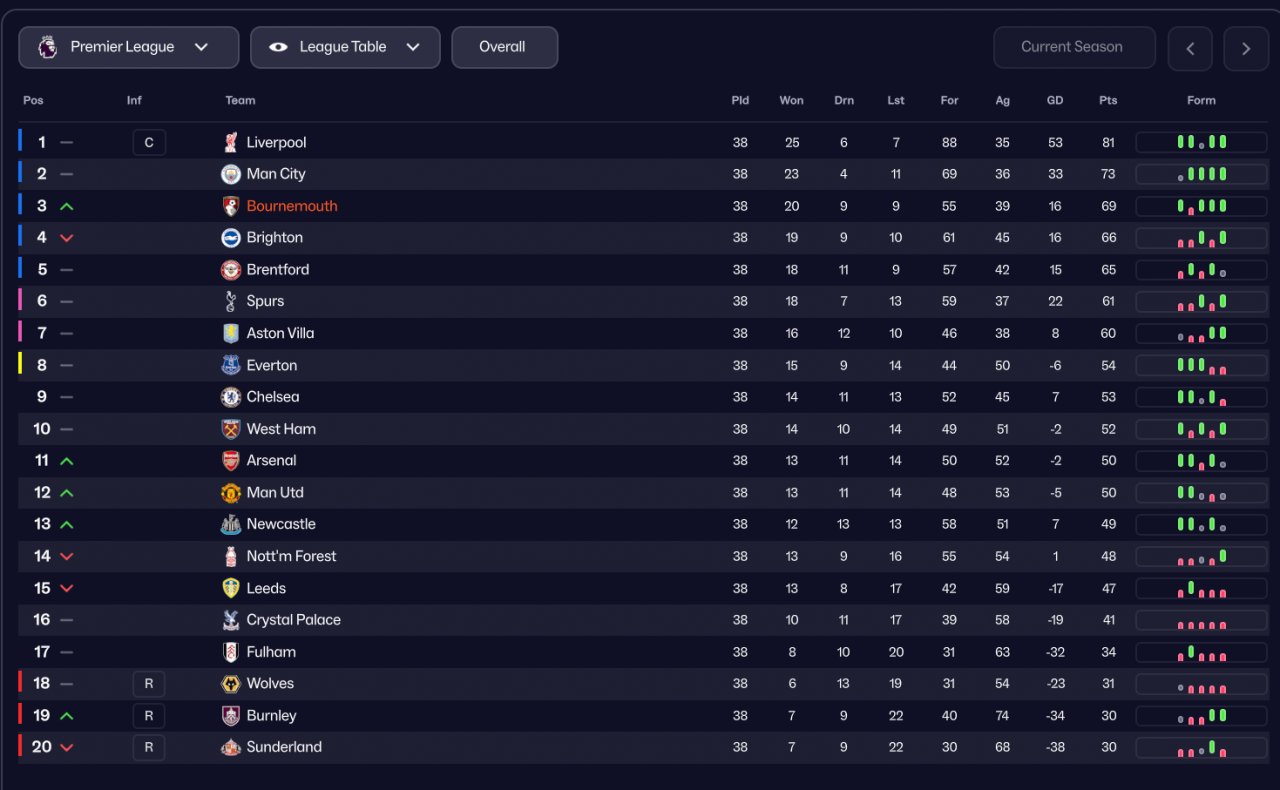The width and height of the screenshot is (1280, 790).
Task: Sort the table by the Pts column
Action: (1107, 100)
